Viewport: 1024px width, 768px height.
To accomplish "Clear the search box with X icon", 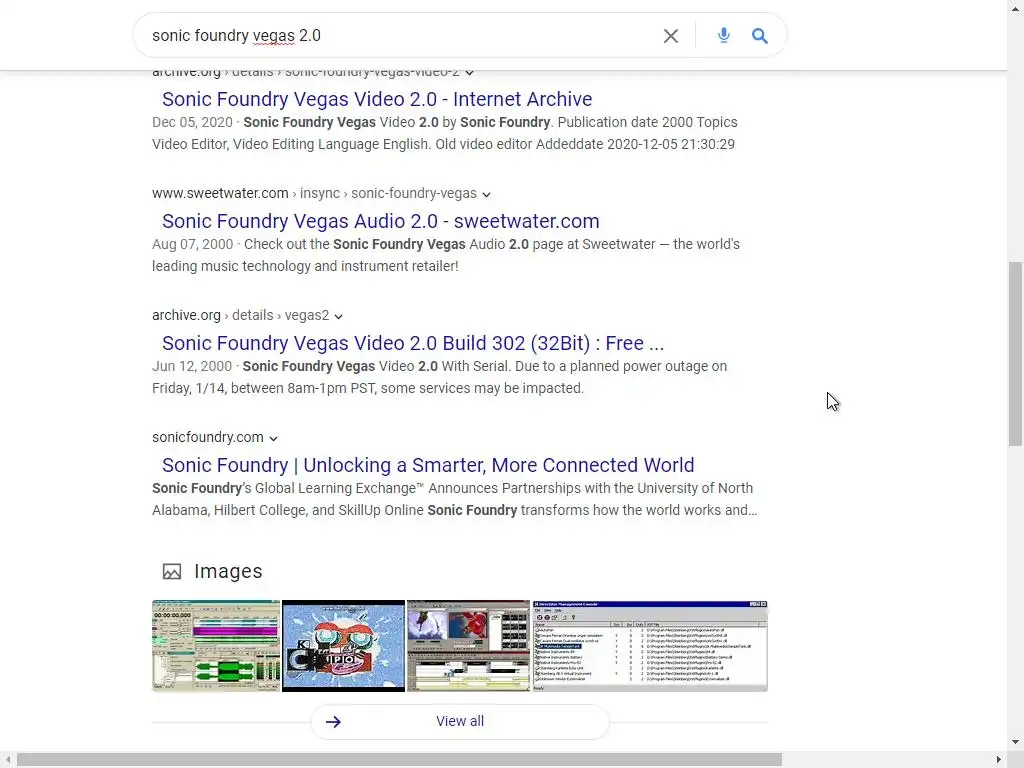I will 671,36.
